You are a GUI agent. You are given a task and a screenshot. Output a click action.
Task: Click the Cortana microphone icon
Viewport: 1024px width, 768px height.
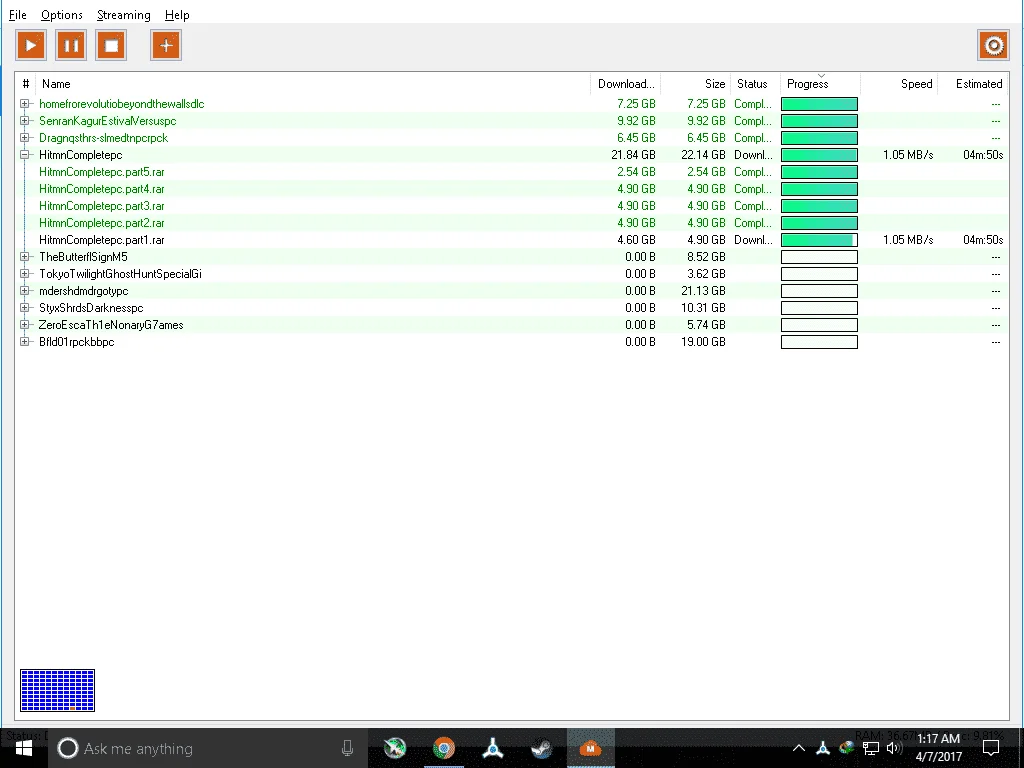pos(347,748)
